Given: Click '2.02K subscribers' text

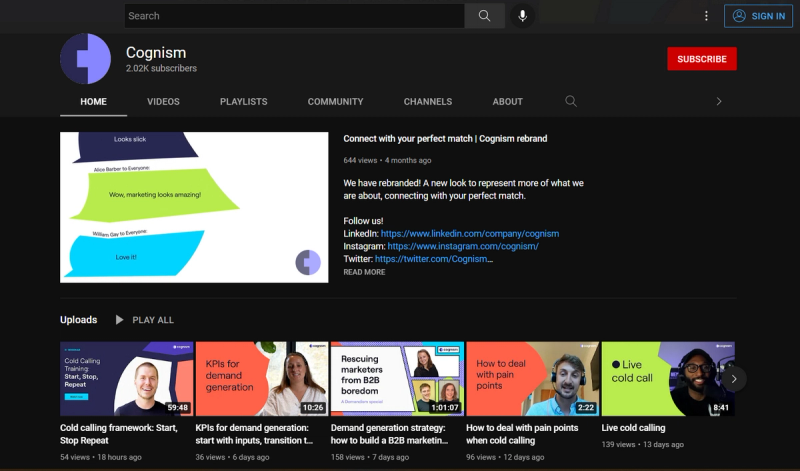Looking at the screenshot, I should (x=161, y=68).
